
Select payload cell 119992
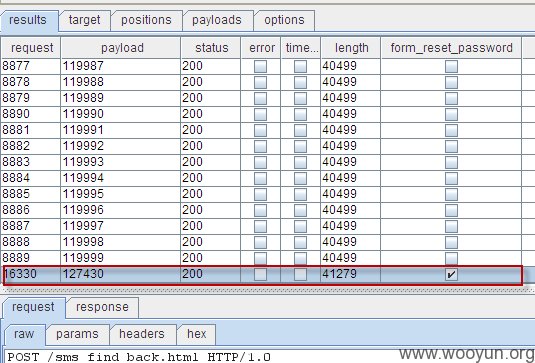click(x=121, y=146)
